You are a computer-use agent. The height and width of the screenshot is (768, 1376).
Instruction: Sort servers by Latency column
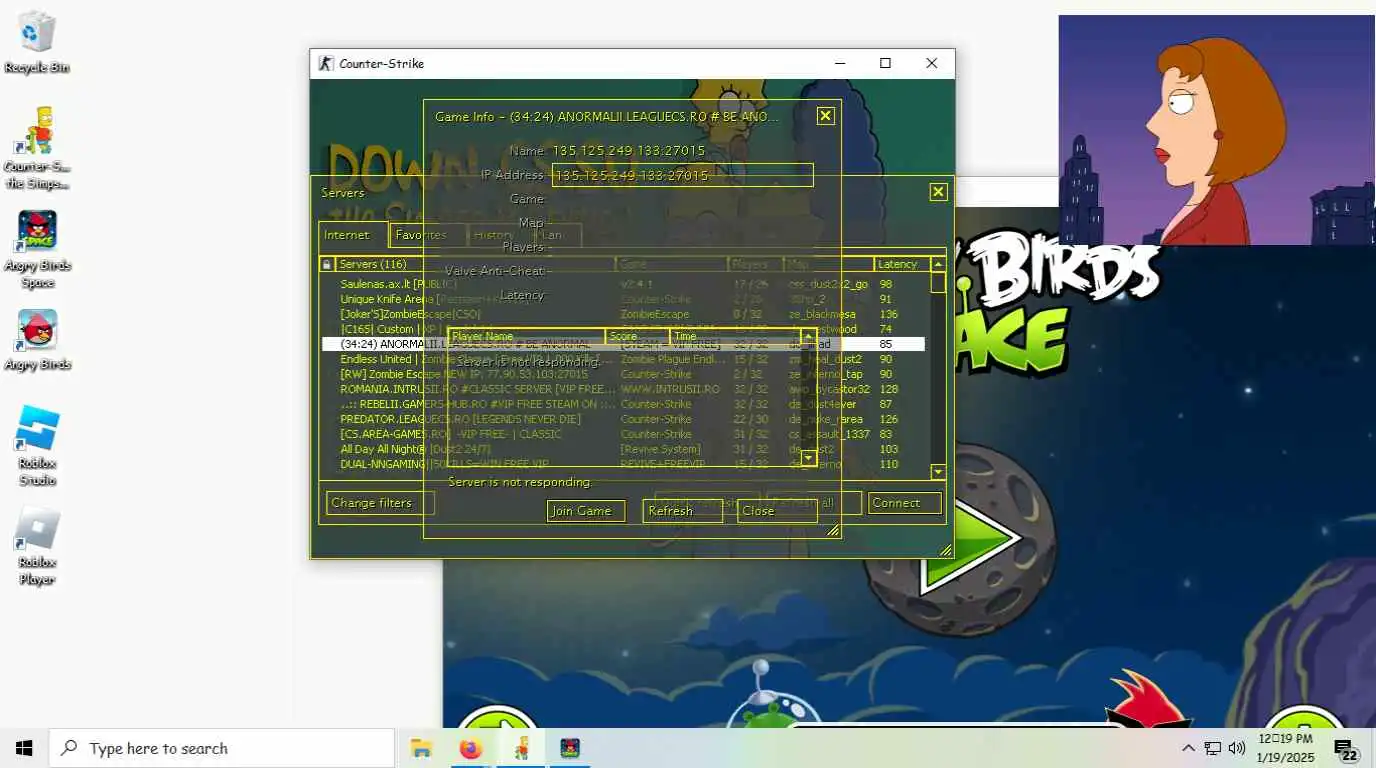(x=902, y=264)
